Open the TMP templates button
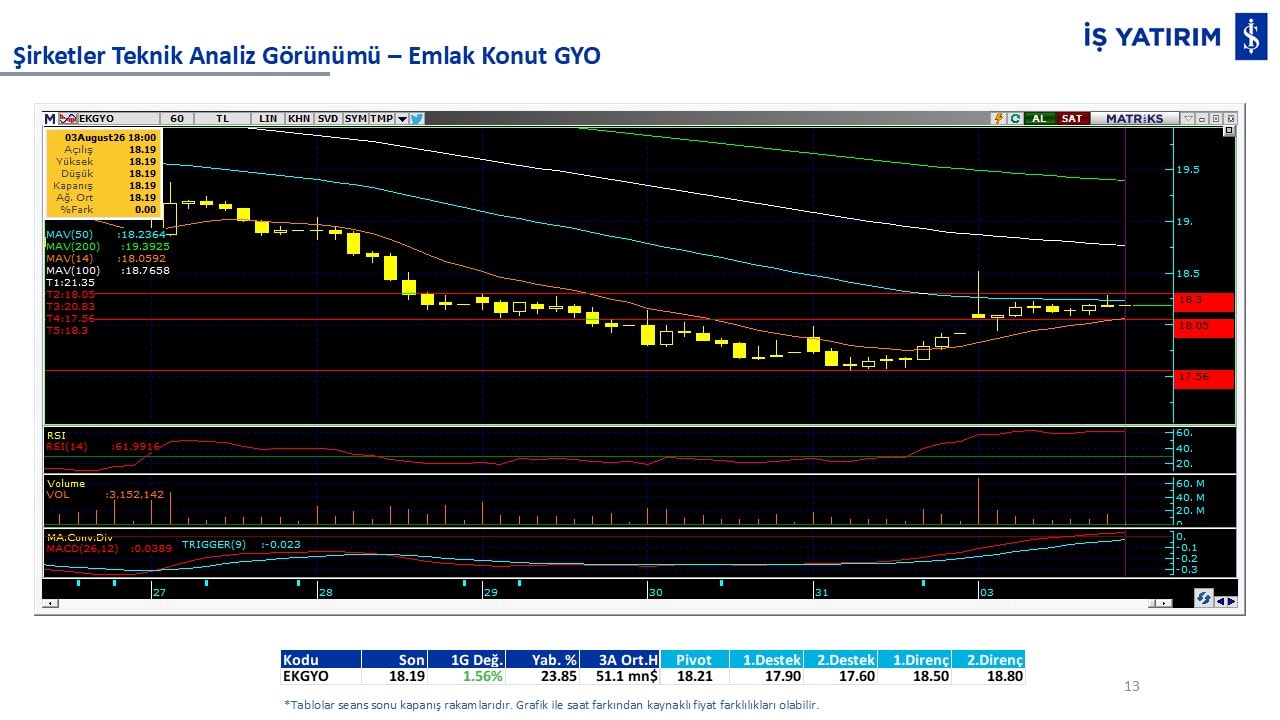This screenshot has height=720, width=1280. click(382, 118)
